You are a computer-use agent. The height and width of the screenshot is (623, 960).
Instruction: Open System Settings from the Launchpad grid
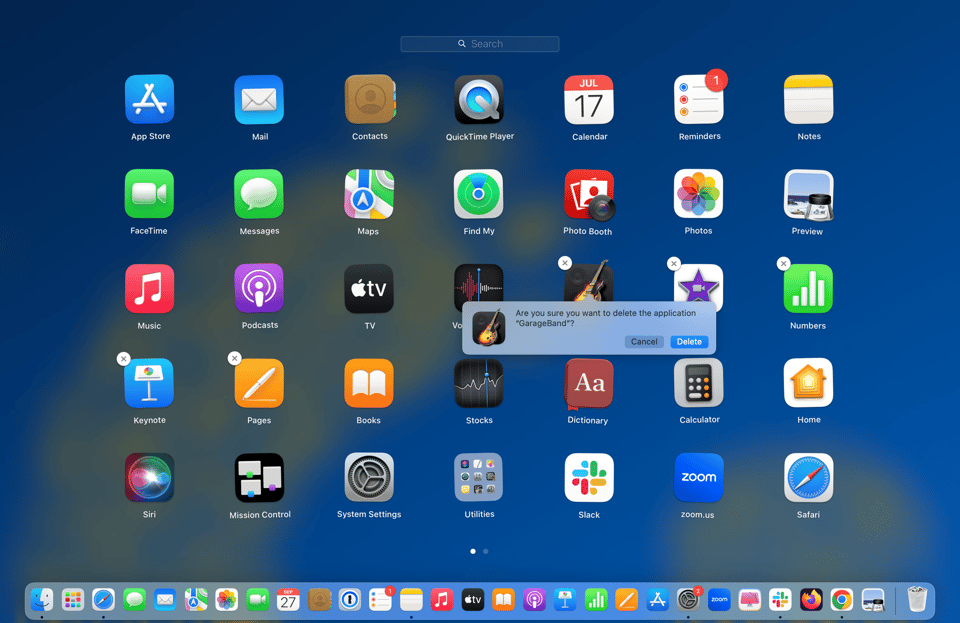[369, 477]
